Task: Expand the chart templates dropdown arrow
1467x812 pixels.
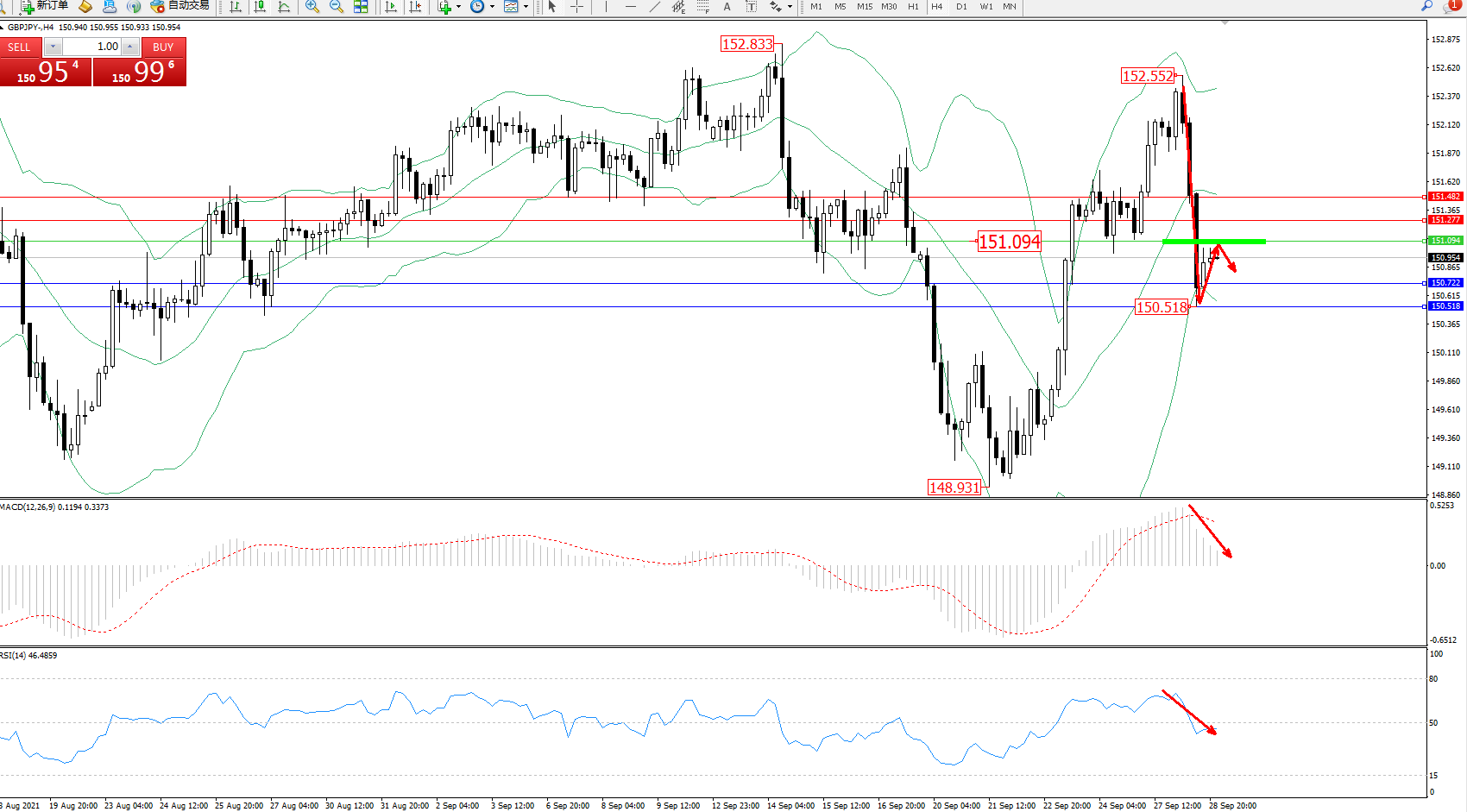Action: pyautogui.click(x=526, y=7)
